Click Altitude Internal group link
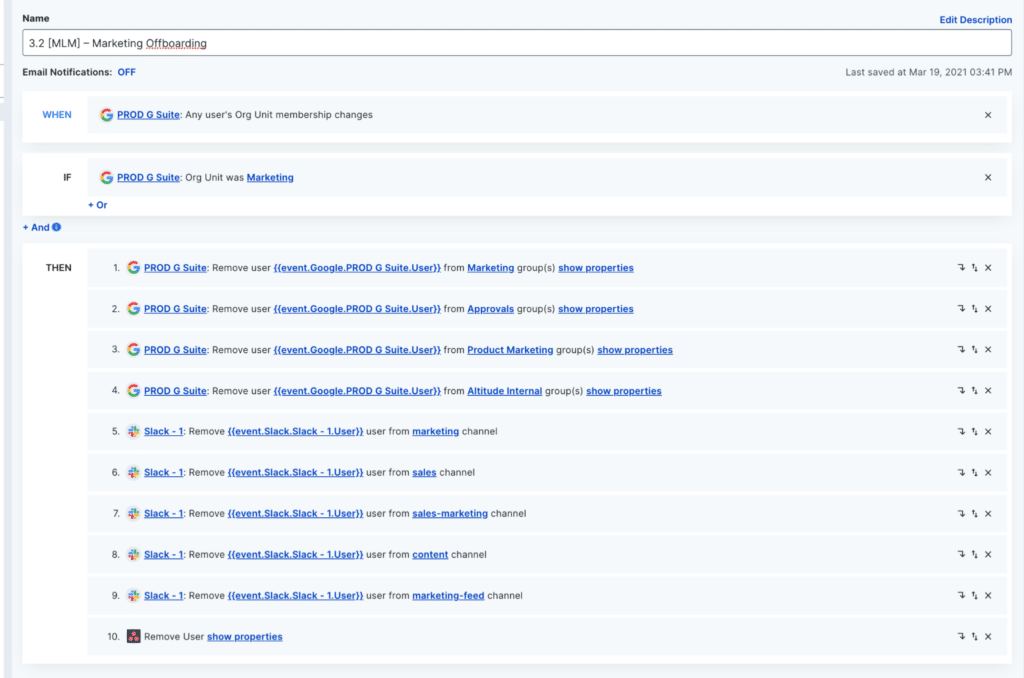 pyautogui.click(x=504, y=391)
